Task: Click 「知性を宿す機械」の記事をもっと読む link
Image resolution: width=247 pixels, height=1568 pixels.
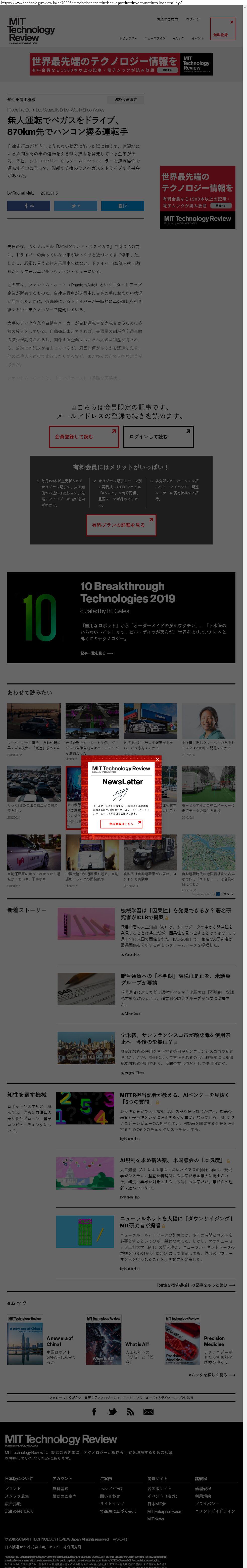Action: pyautogui.click(x=196, y=1285)
